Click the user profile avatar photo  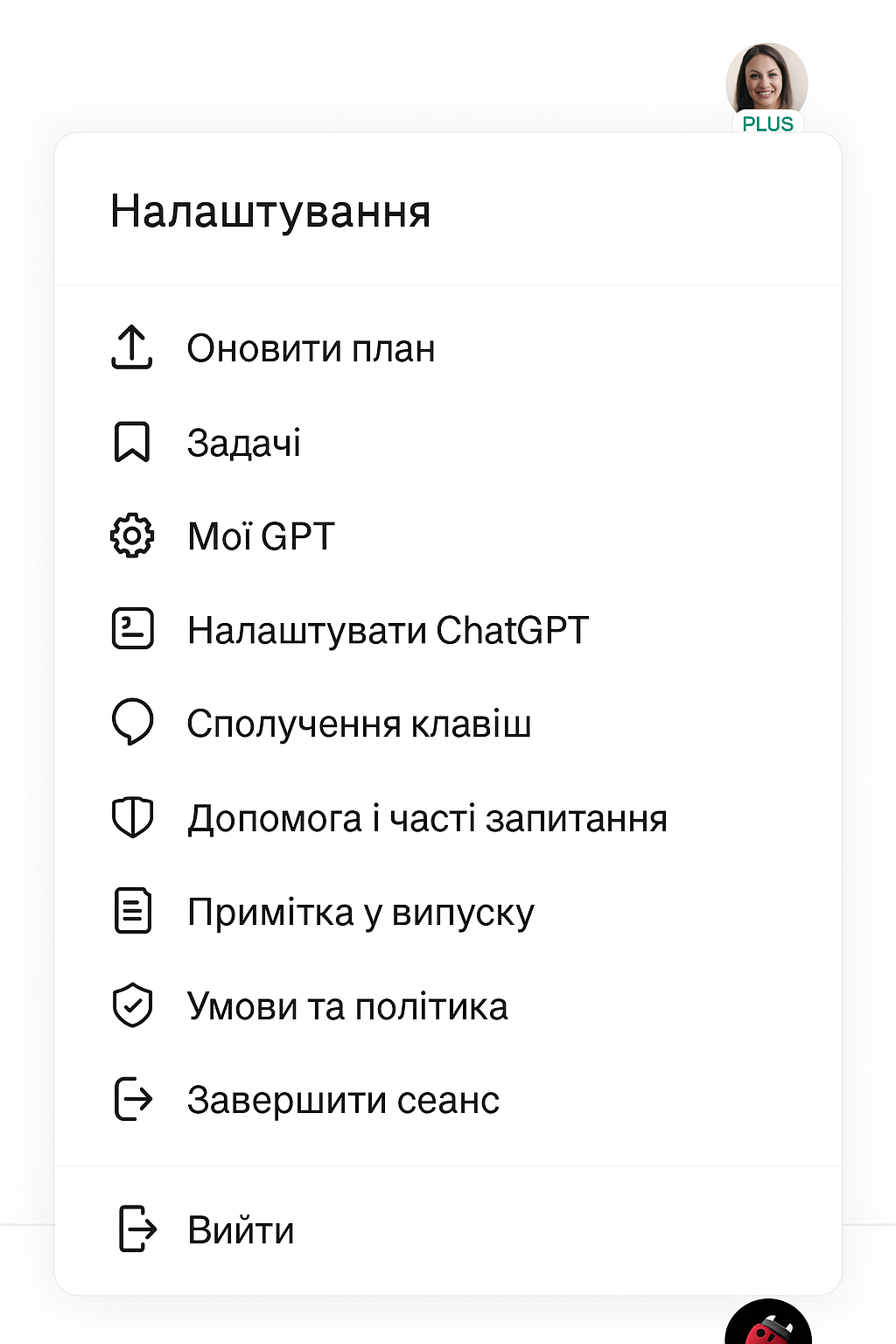pyautogui.click(x=766, y=80)
